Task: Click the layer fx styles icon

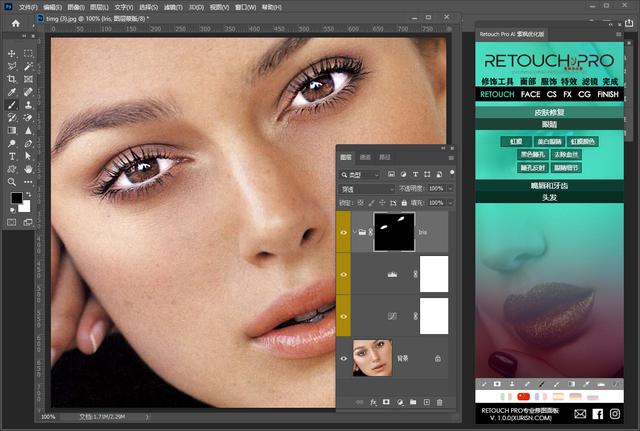Action: 373,402
